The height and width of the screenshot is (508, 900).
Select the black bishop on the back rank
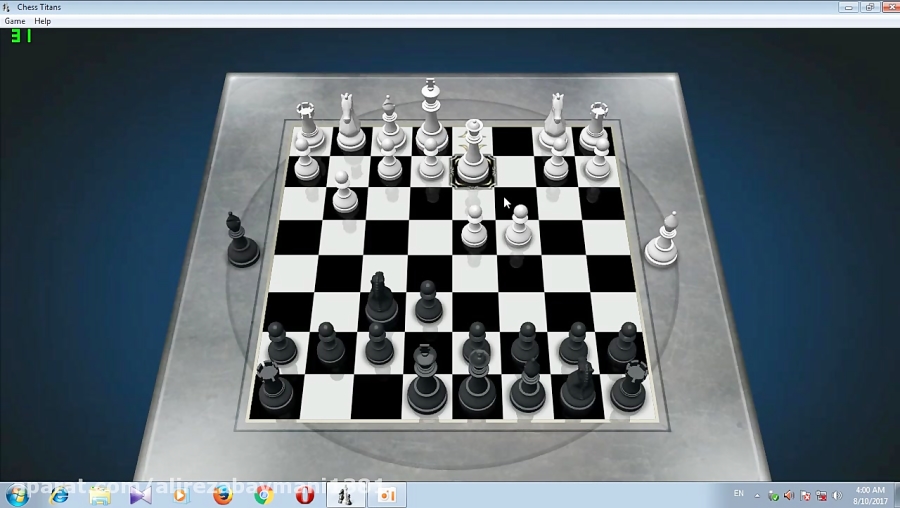coord(528,386)
